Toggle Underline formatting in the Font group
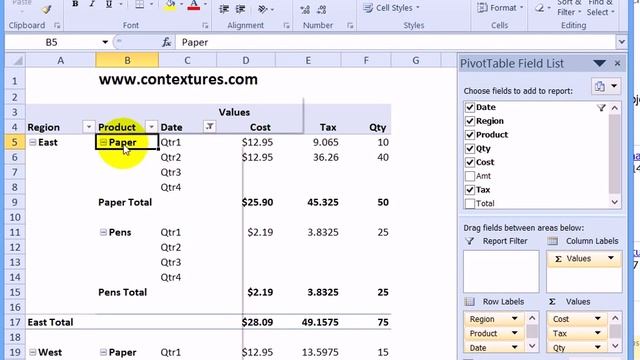 pyautogui.click(x=109, y=4)
